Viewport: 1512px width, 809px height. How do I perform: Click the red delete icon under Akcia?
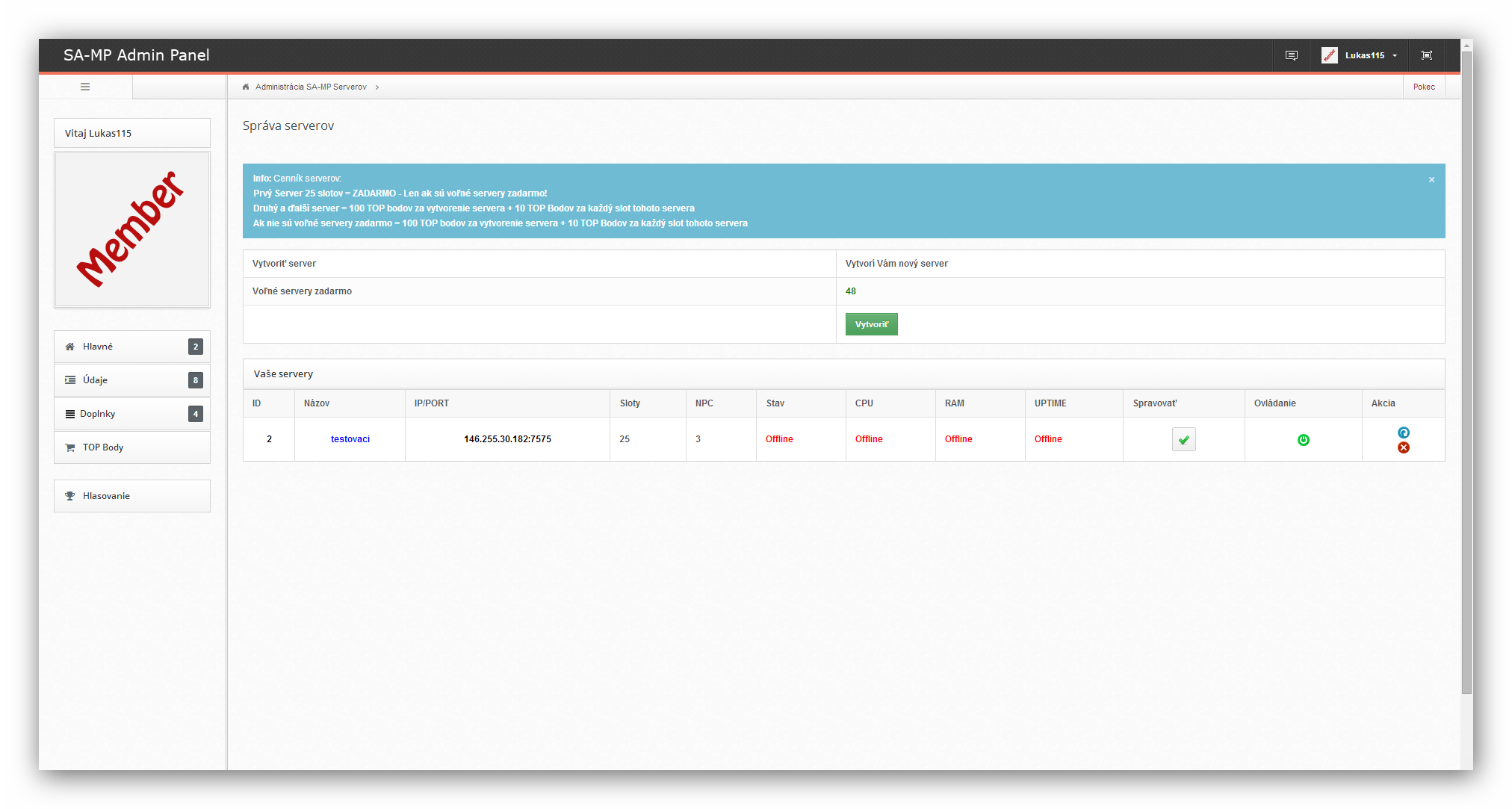point(1403,447)
